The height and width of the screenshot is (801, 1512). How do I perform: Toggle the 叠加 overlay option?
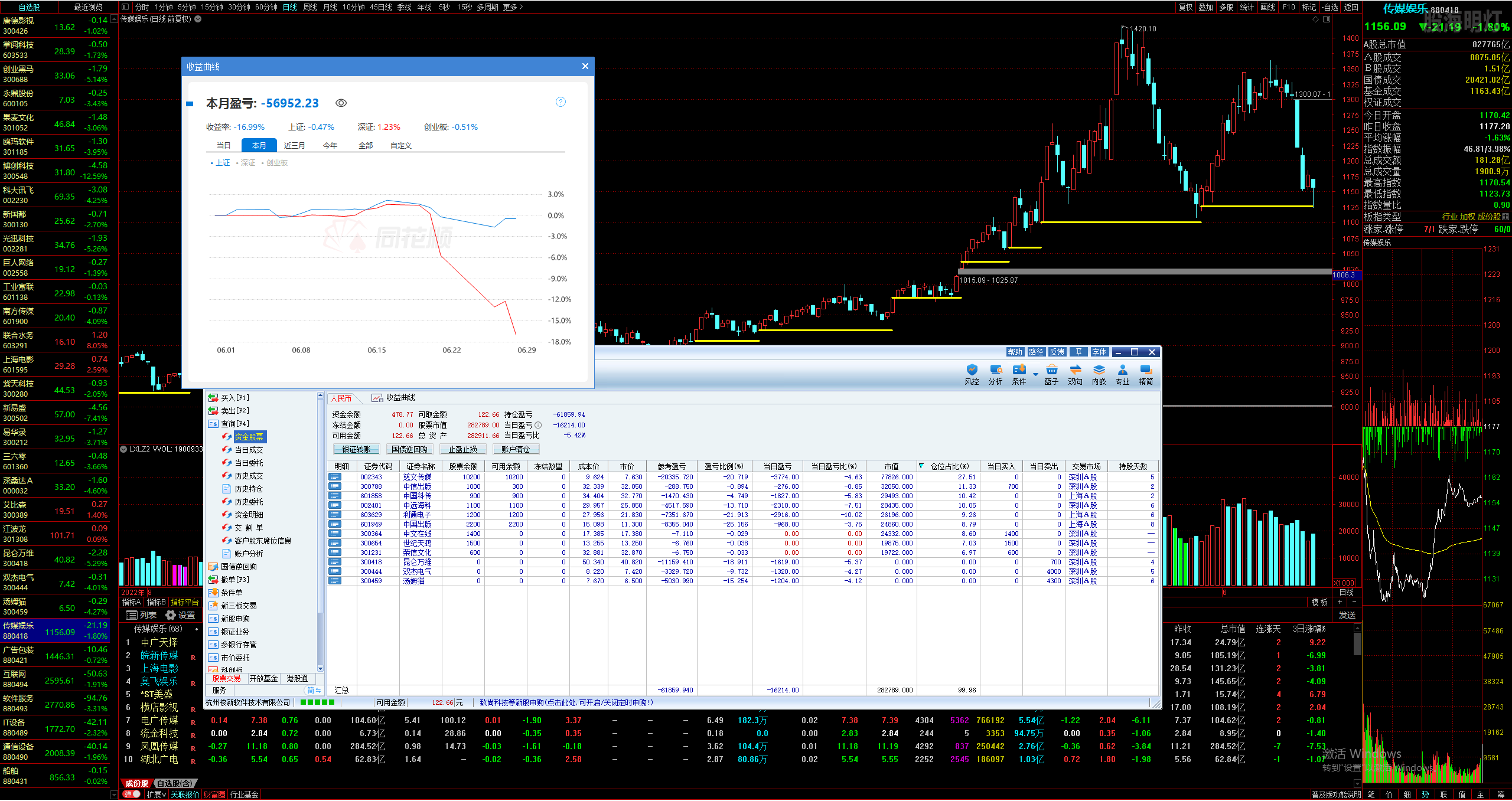(1205, 7)
